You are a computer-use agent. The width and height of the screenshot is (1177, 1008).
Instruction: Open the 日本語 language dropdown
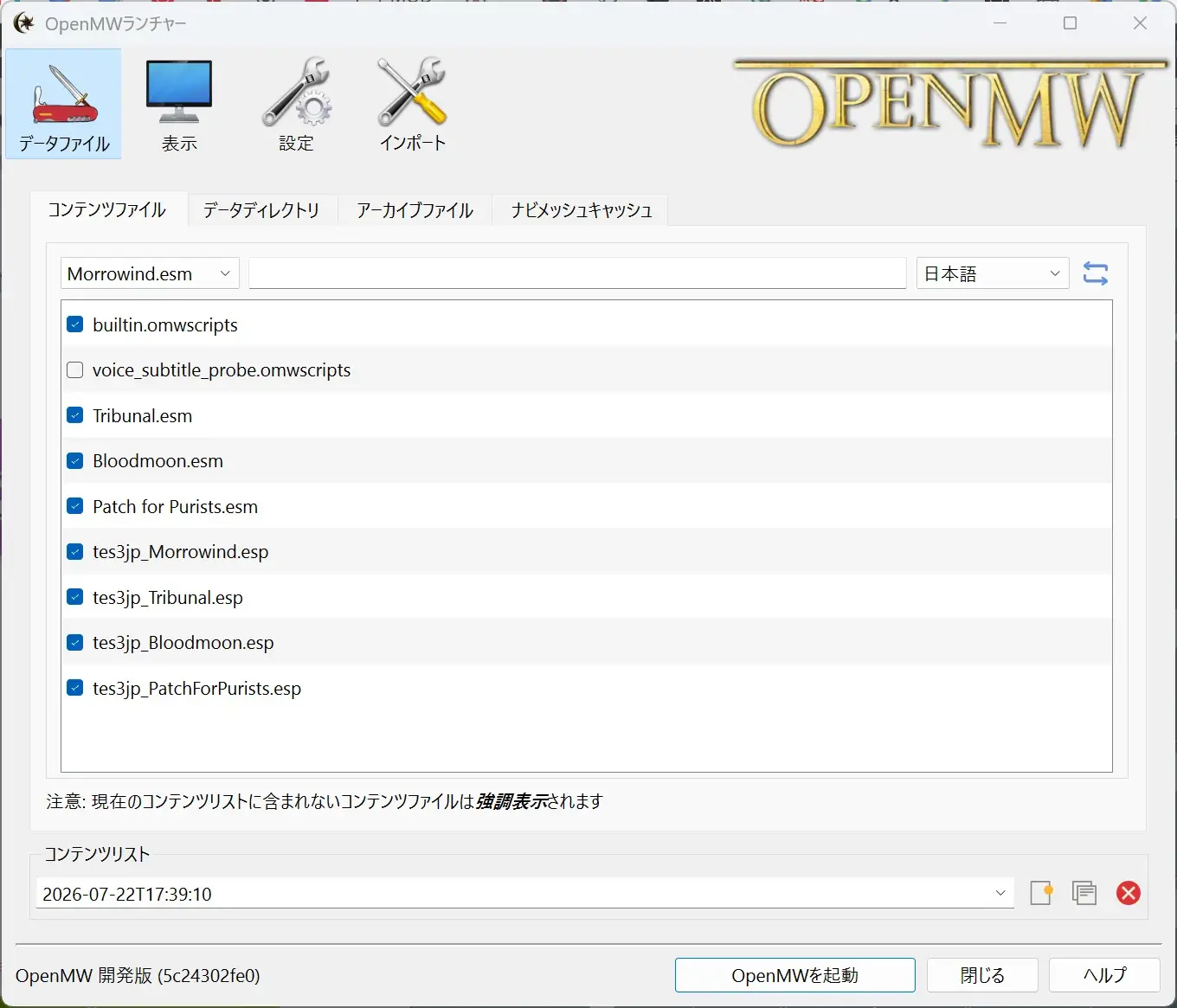pos(993,273)
